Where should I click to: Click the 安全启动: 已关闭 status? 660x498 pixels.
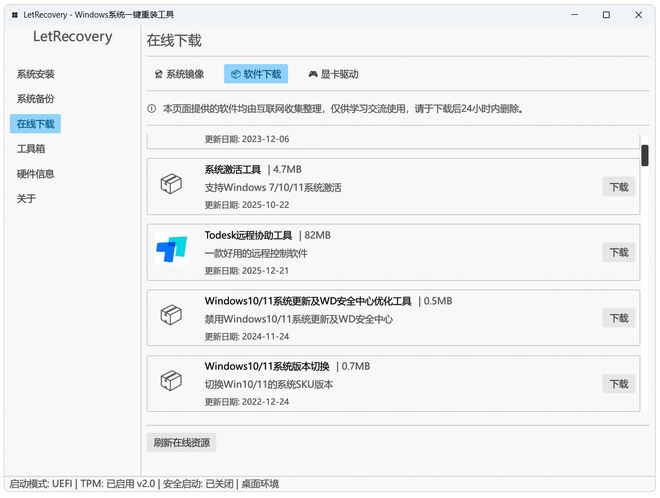198,484
